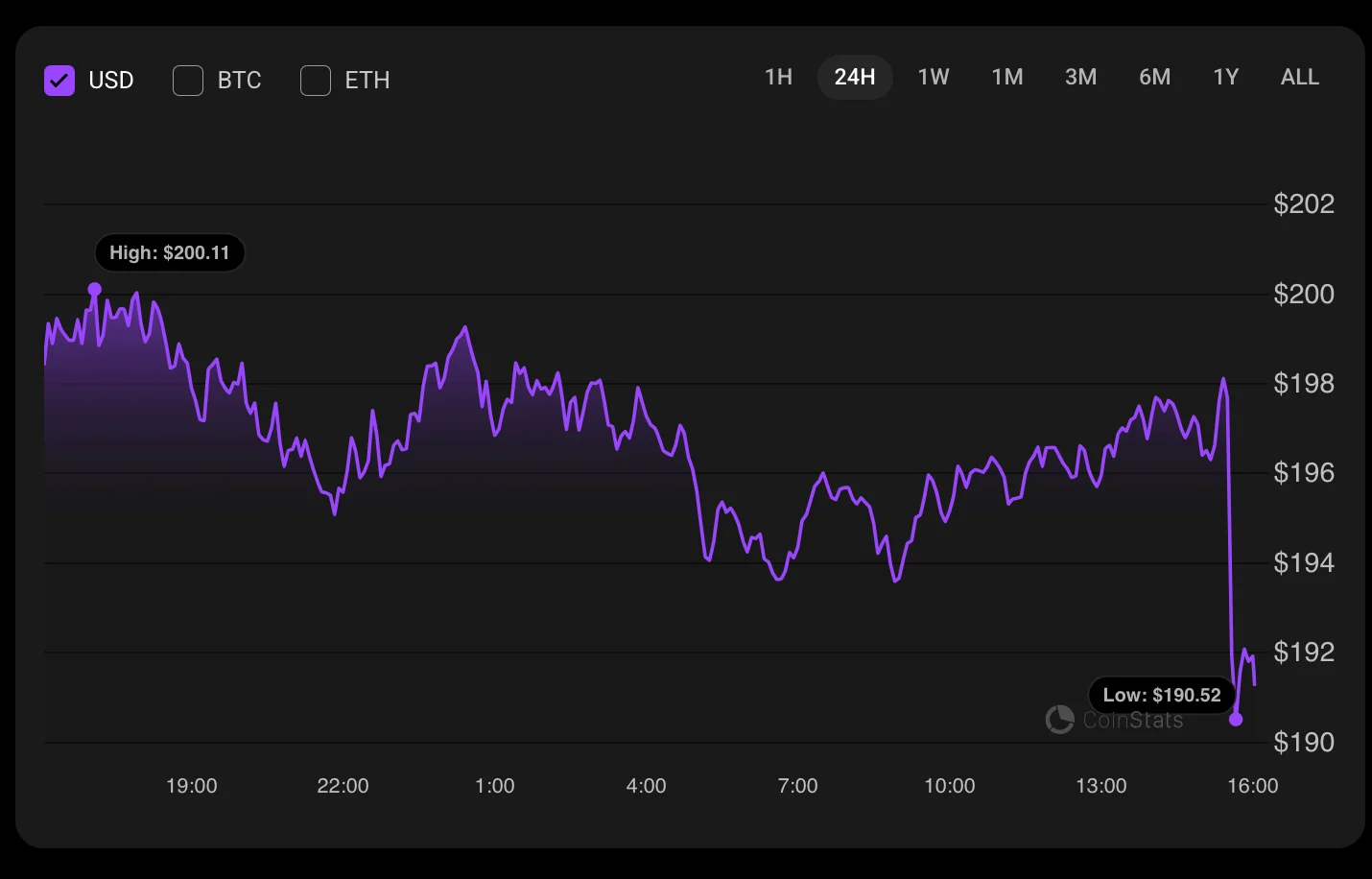
Task: Click the Low price marker dot
Action: click(1236, 719)
